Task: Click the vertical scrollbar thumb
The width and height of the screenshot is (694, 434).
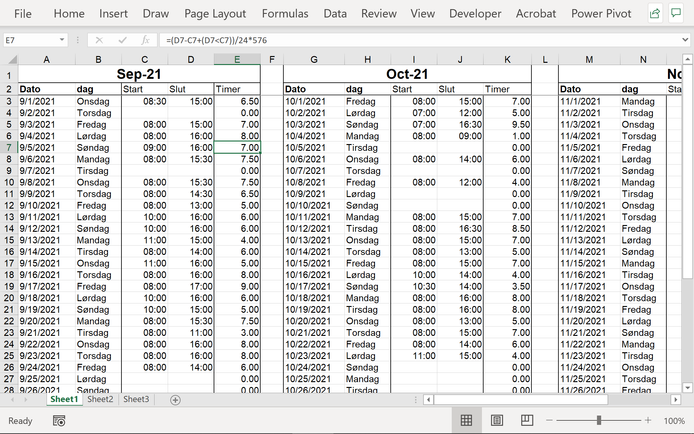Action: point(687,172)
